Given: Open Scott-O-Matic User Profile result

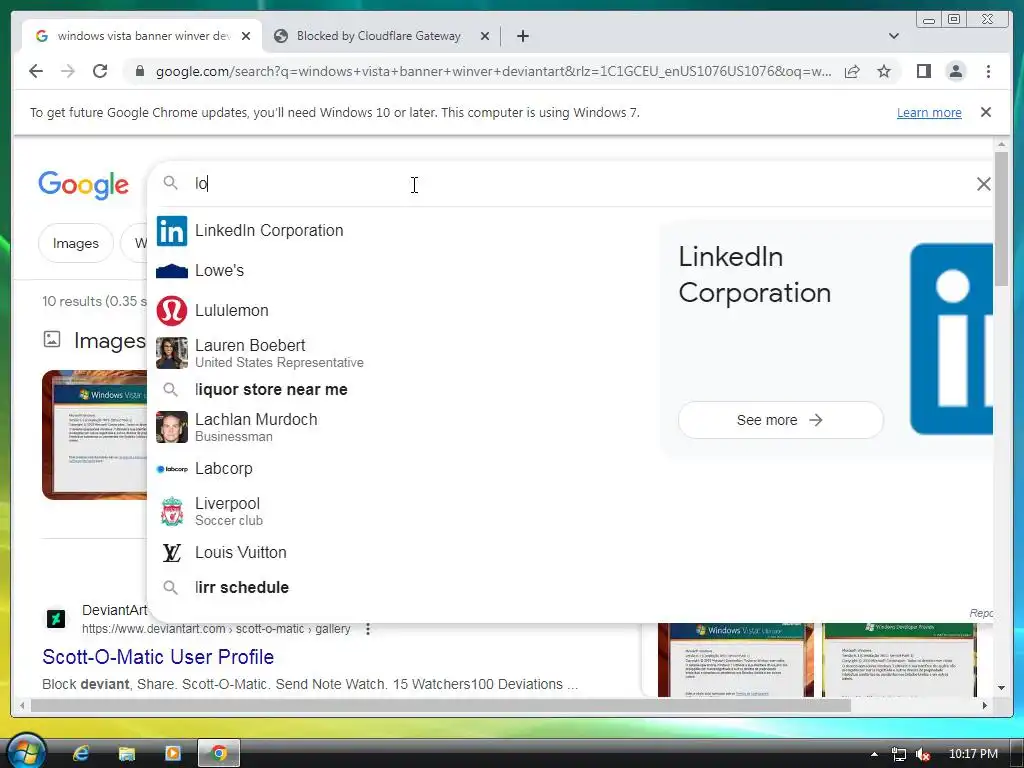Looking at the screenshot, I should 158,657.
